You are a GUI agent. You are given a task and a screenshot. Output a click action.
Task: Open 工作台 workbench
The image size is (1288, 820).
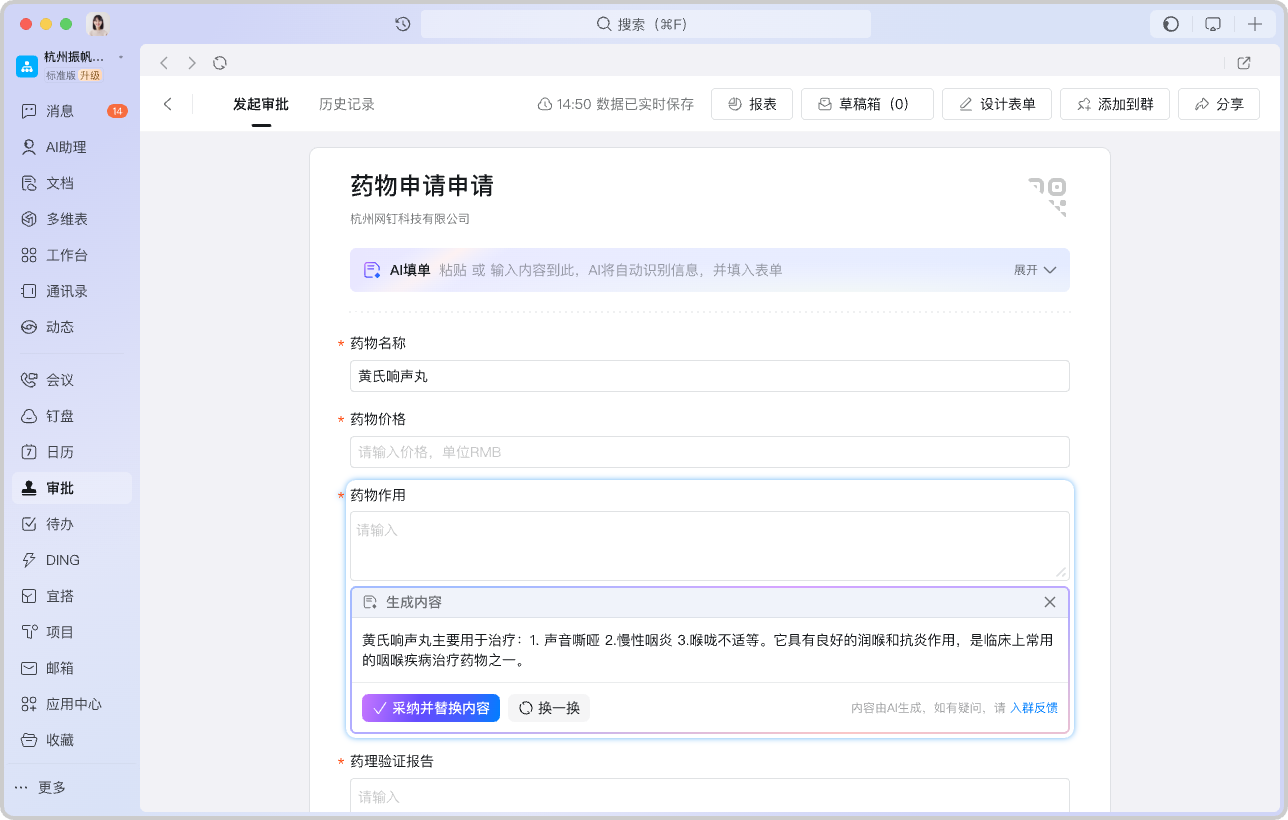coord(72,255)
